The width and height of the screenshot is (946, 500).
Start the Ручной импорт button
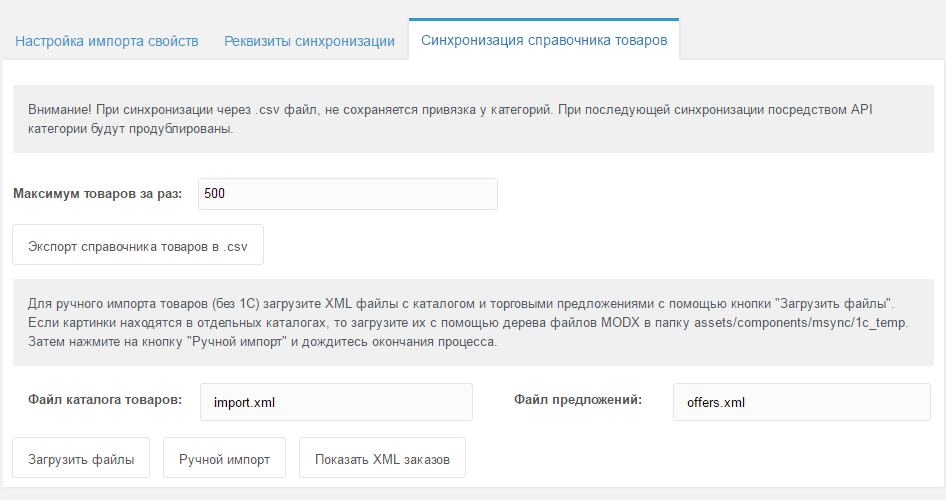(x=224, y=458)
